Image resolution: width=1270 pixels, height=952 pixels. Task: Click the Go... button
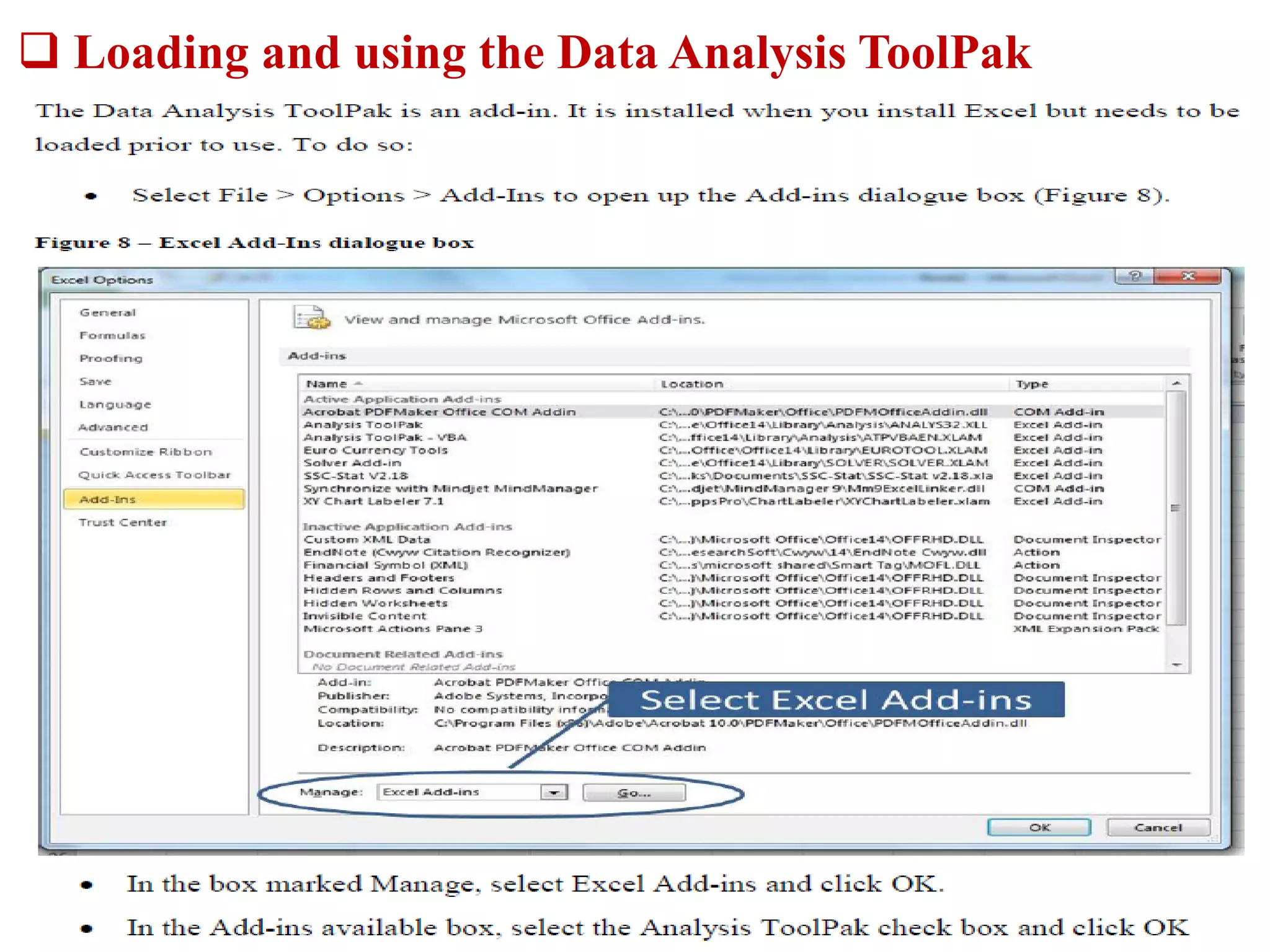point(634,793)
